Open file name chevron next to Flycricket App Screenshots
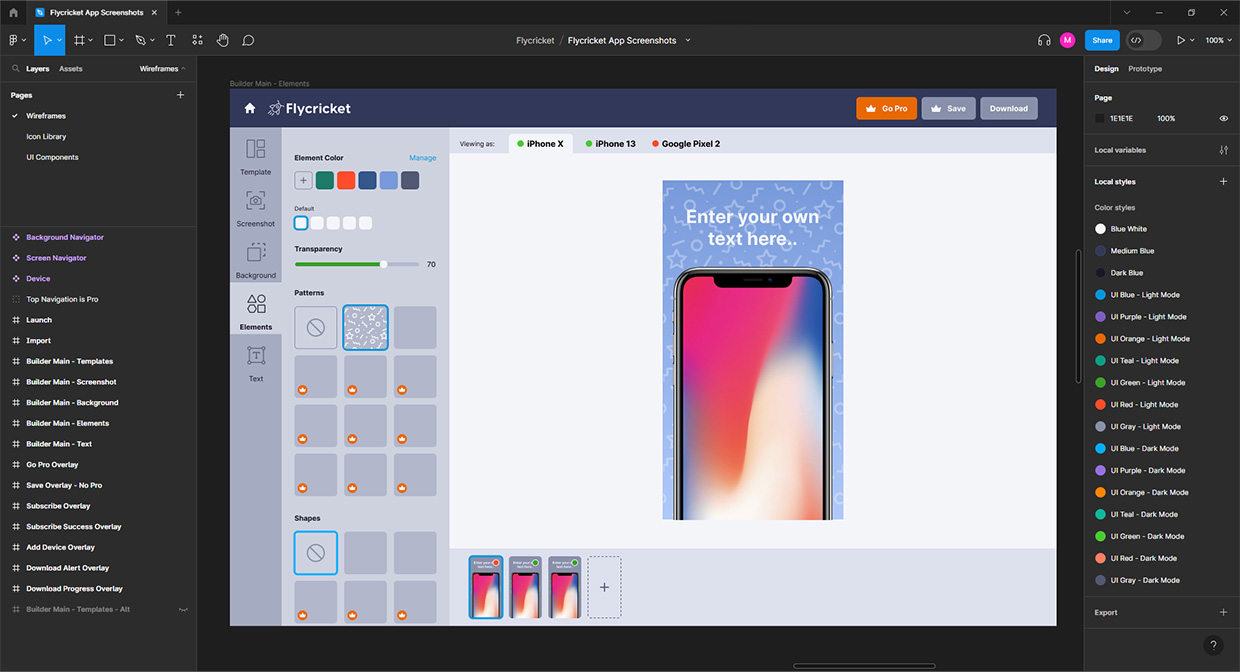Image resolution: width=1240 pixels, height=672 pixels. [688, 40]
